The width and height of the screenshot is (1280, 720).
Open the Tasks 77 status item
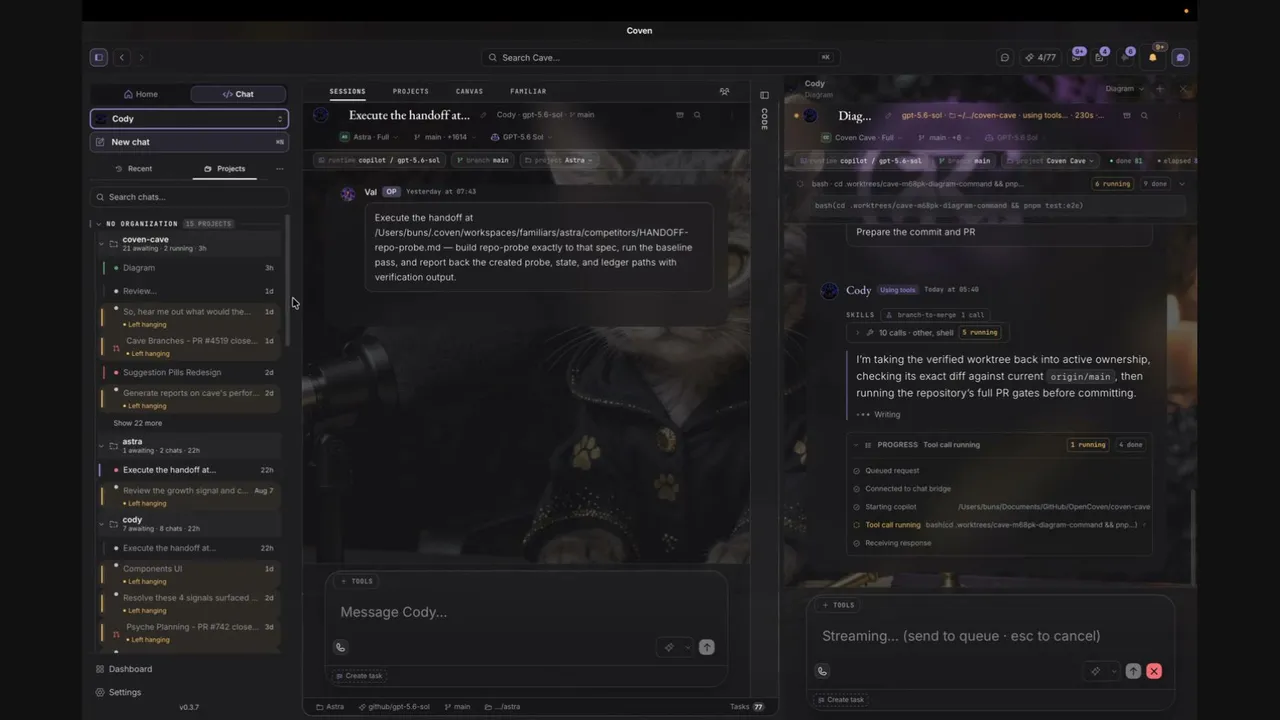tap(747, 707)
